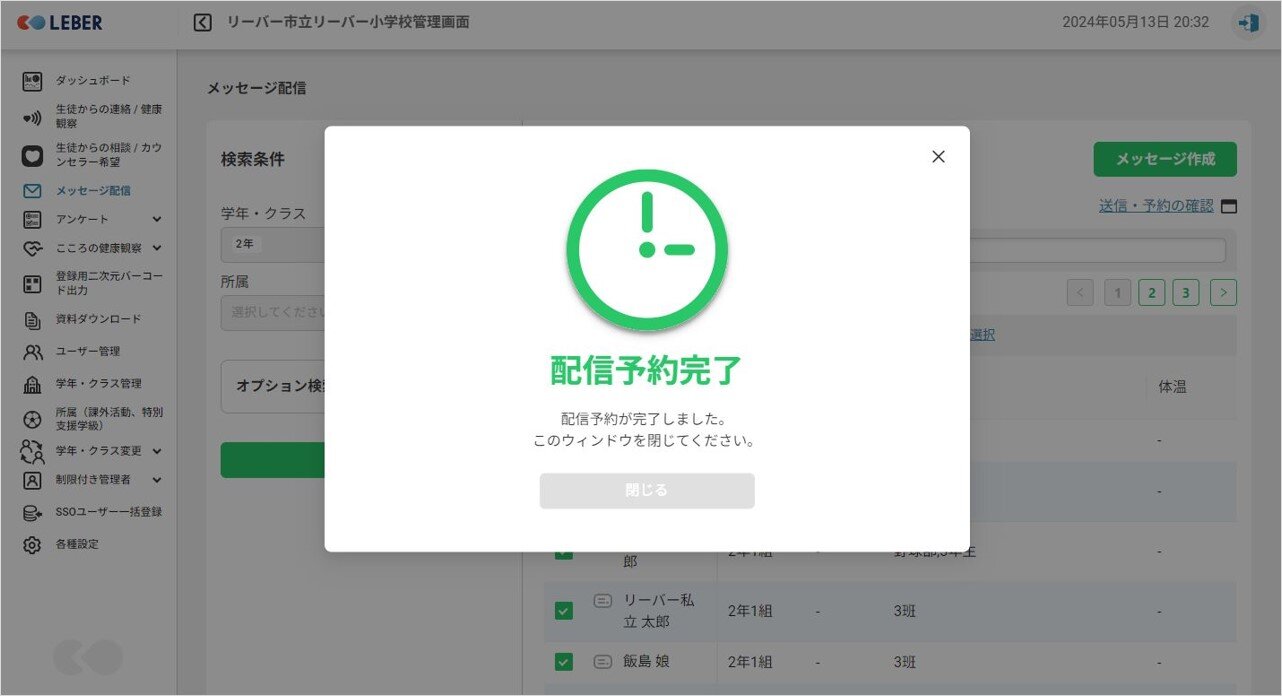
Task: Go to page 3 in pagination
Action: pyautogui.click(x=1185, y=293)
